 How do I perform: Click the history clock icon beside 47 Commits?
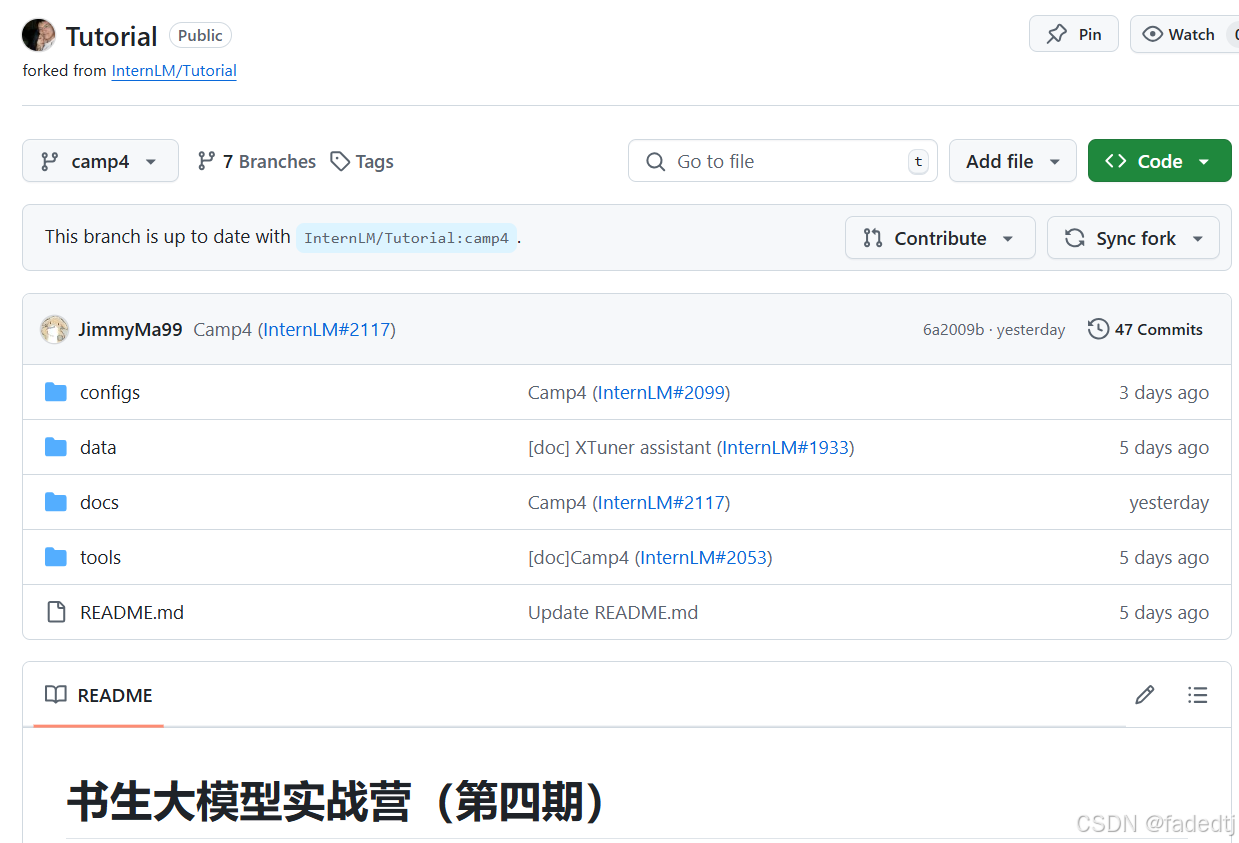pyautogui.click(x=1098, y=329)
